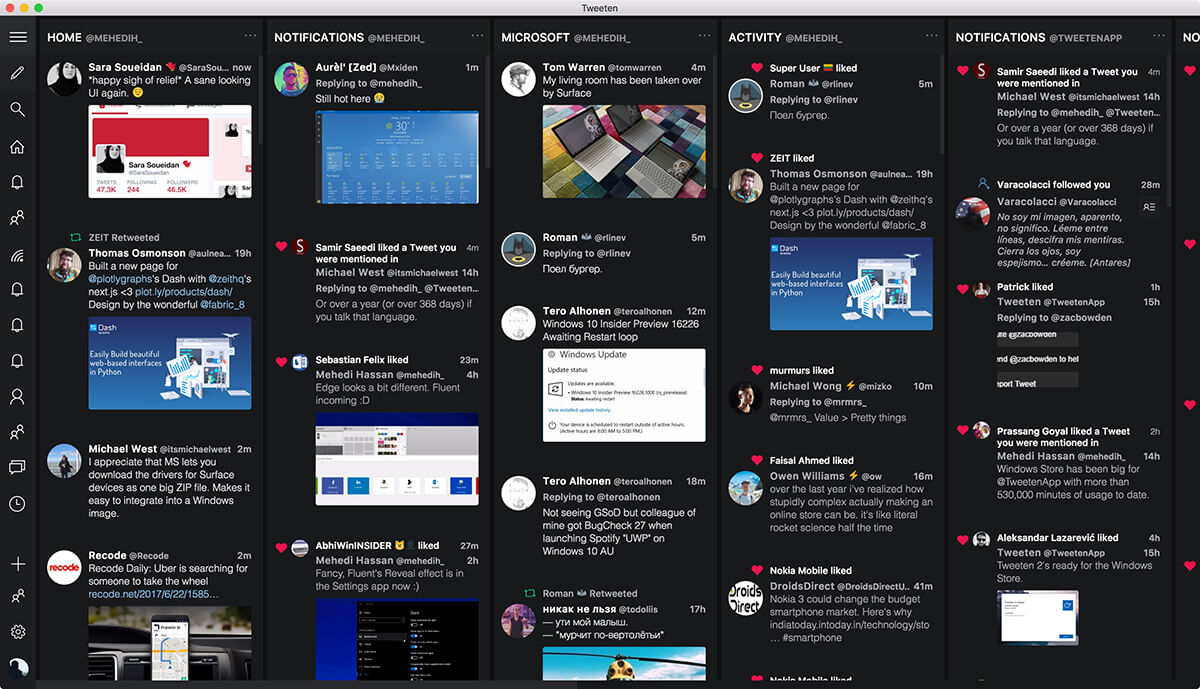Click the @fabric_8 mention in the HOME column
Viewport: 1200px width, 689px height.
(x=222, y=304)
